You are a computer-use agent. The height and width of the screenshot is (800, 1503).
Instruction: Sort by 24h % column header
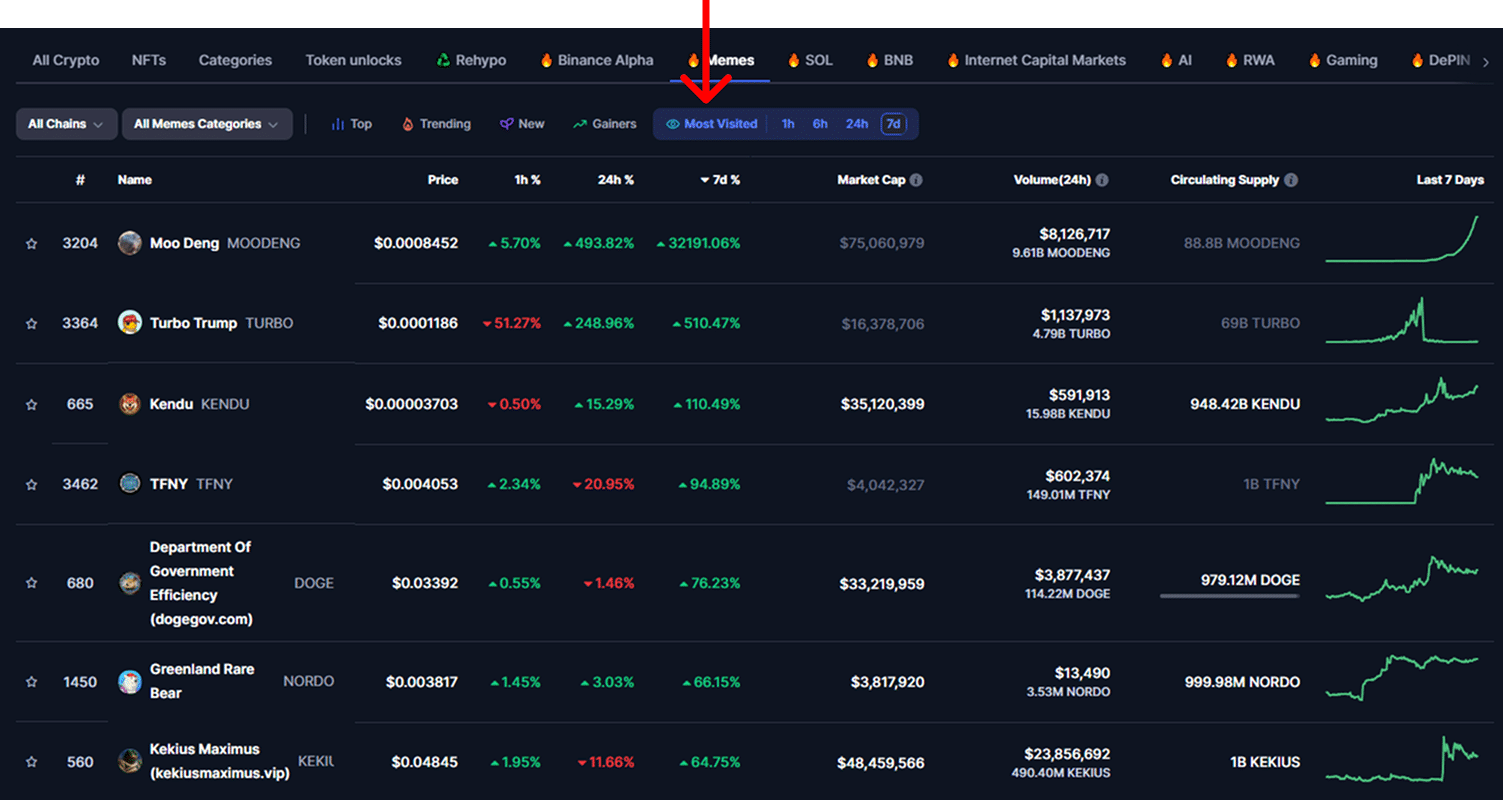(615, 180)
